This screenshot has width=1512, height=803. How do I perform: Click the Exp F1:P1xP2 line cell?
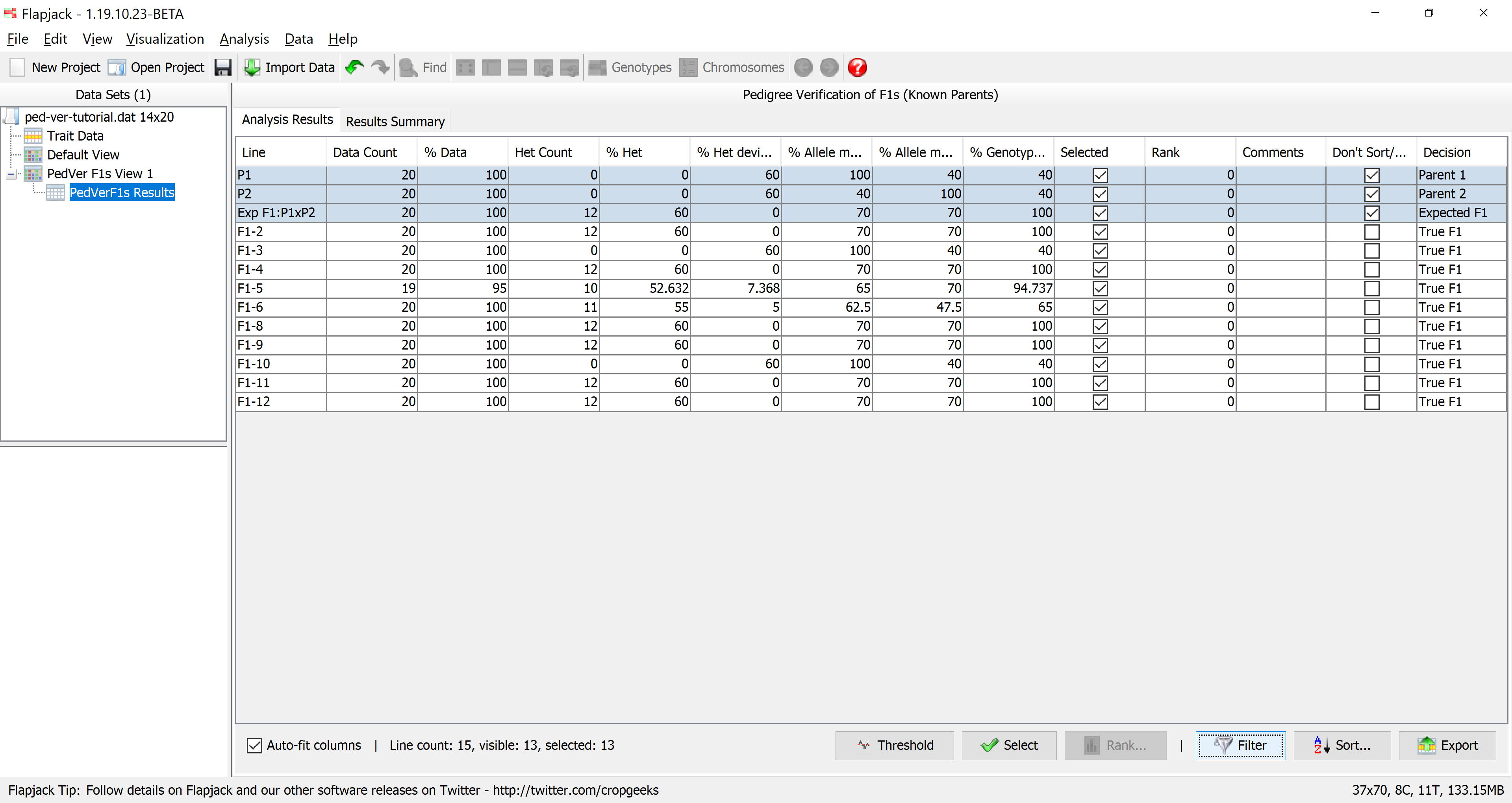281,213
